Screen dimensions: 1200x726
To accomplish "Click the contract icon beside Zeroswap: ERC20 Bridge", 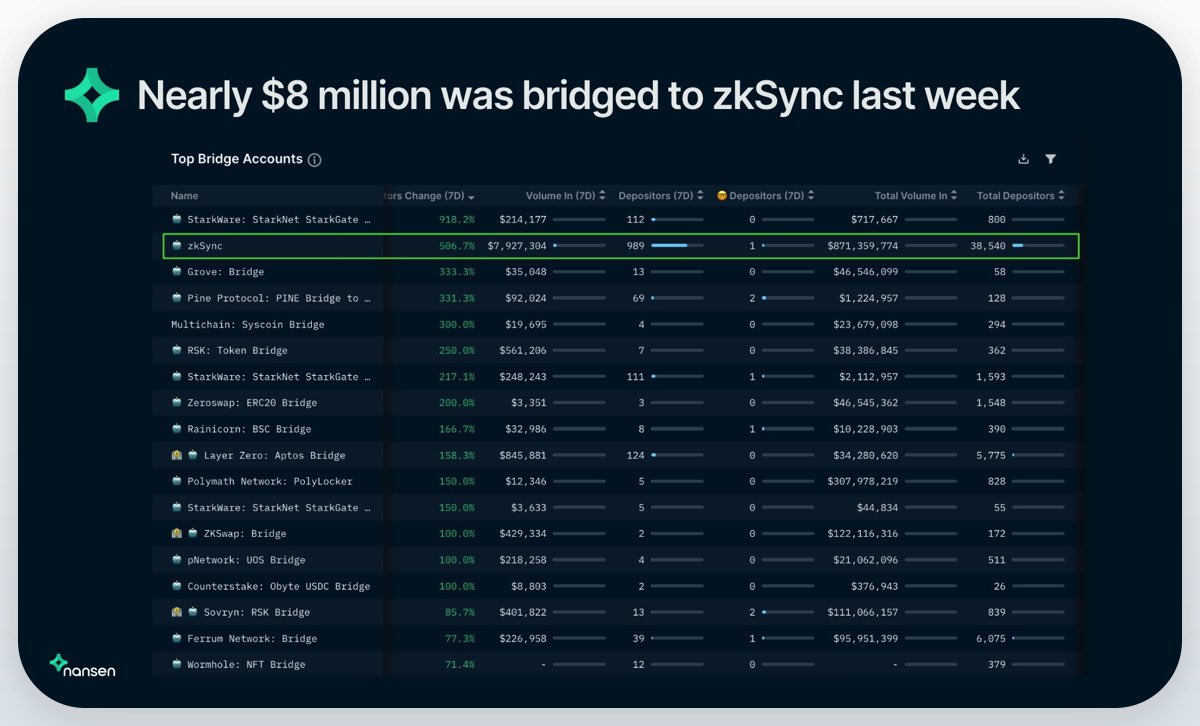I will click(x=177, y=402).
